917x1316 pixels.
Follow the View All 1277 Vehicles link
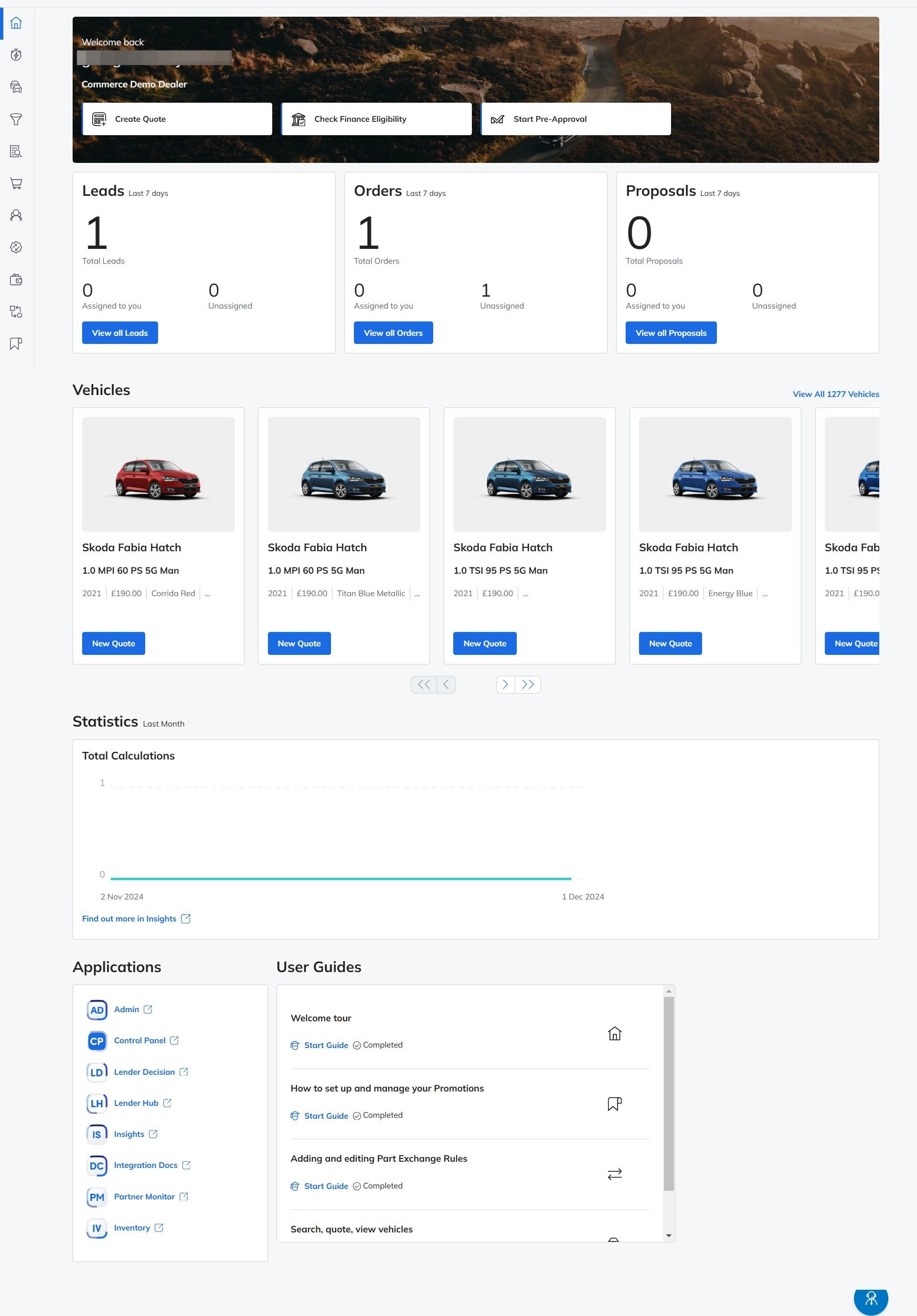(836, 395)
